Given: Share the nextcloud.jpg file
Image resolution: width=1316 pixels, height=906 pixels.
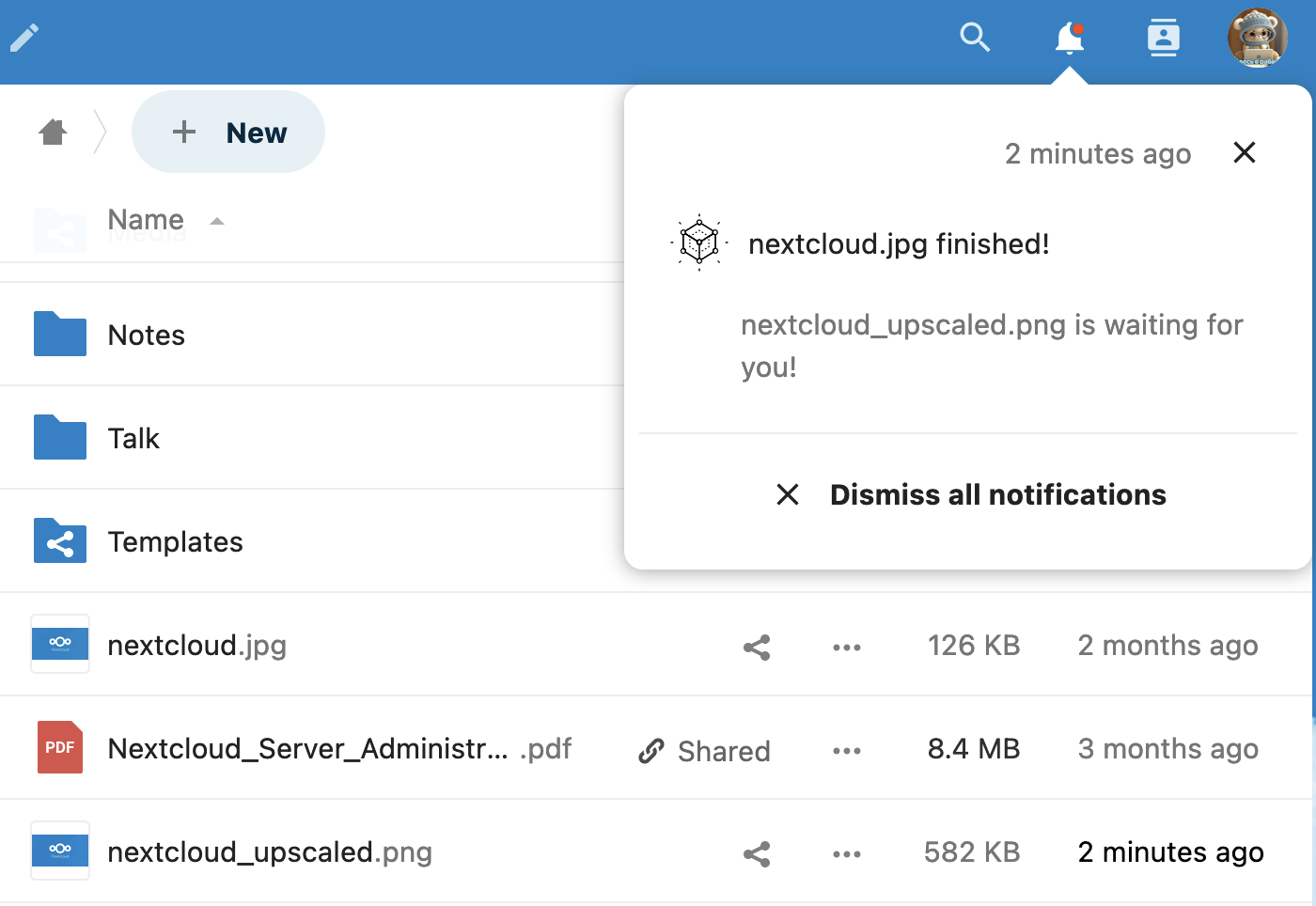Looking at the screenshot, I should (x=757, y=647).
